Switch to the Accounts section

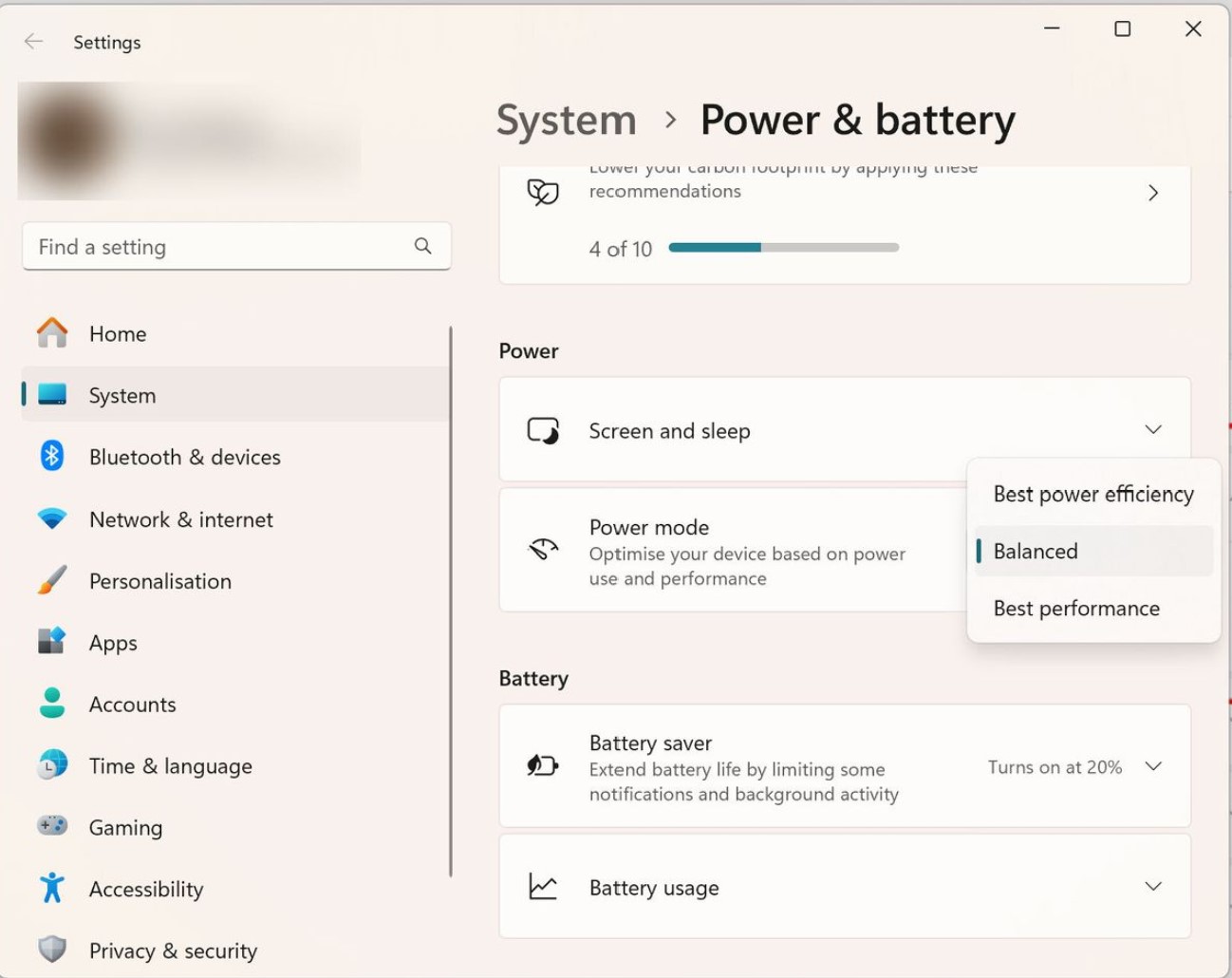(x=133, y=704)
